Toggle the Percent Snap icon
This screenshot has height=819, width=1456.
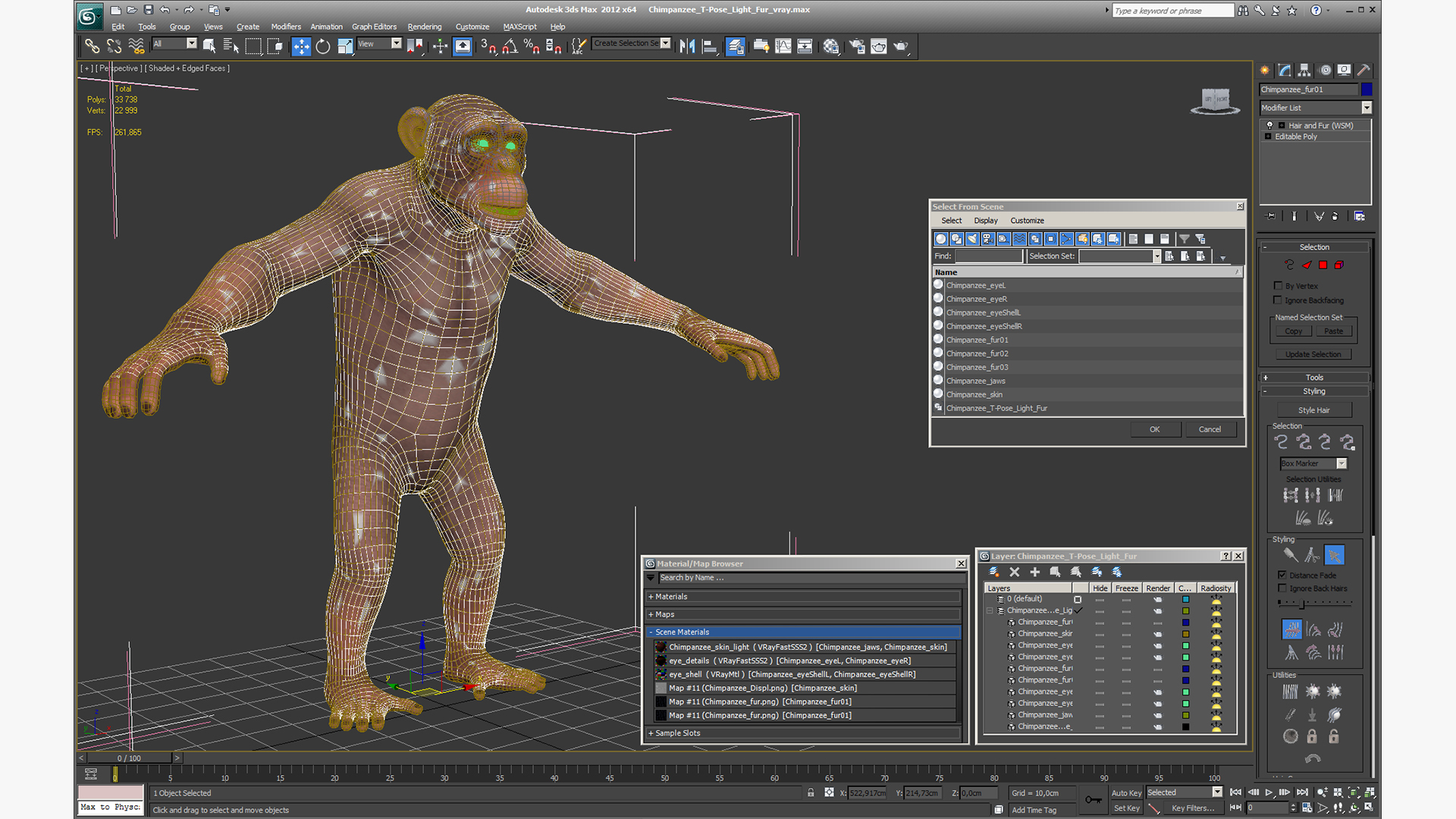(x=532, y=47)
